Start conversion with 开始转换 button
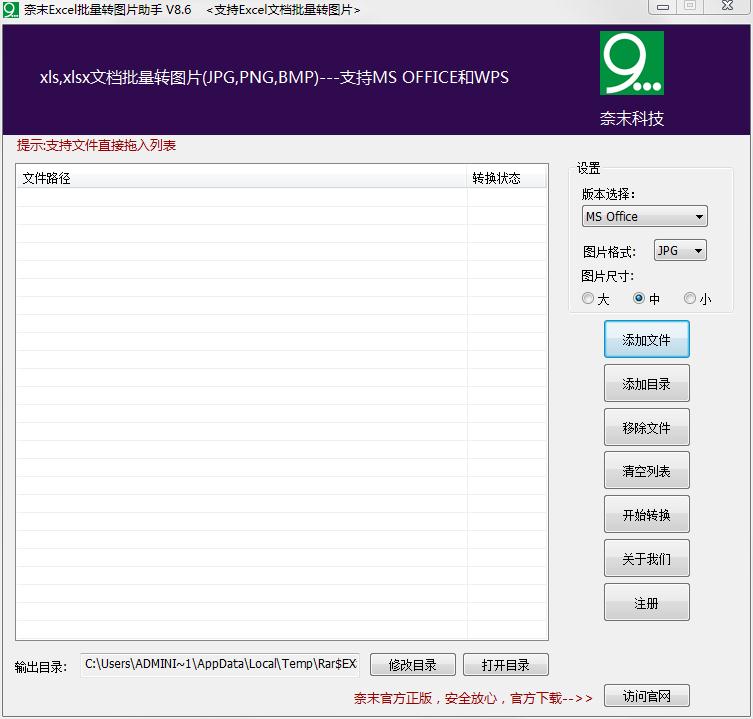Image resolution: width=753 pixels, height=719 pixels. 646,516
